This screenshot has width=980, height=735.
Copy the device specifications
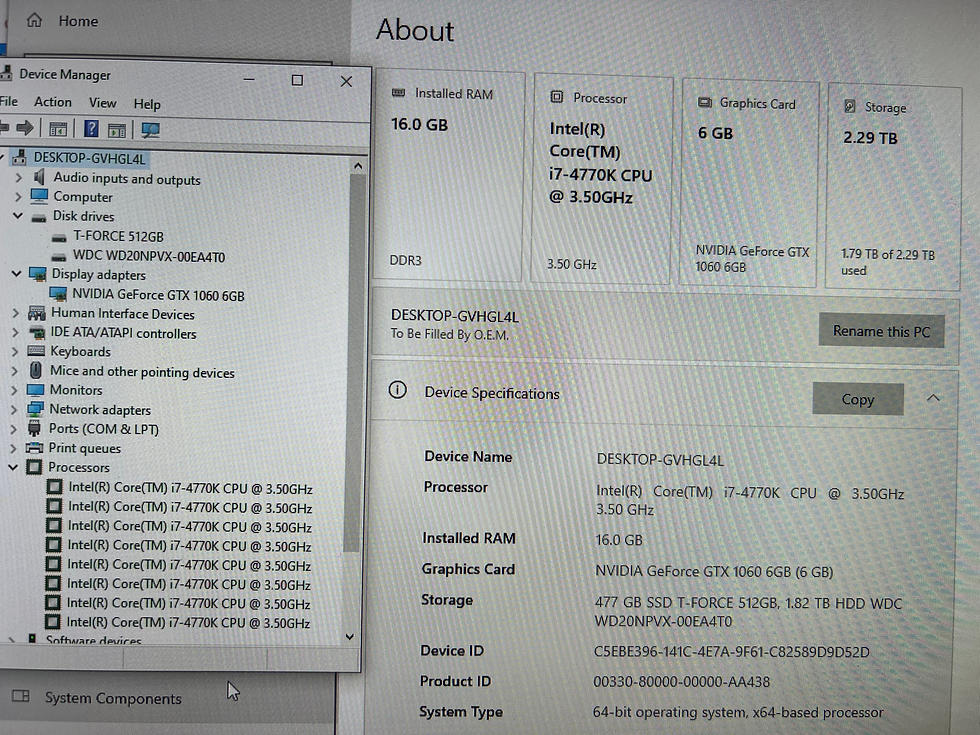[857, 398]
